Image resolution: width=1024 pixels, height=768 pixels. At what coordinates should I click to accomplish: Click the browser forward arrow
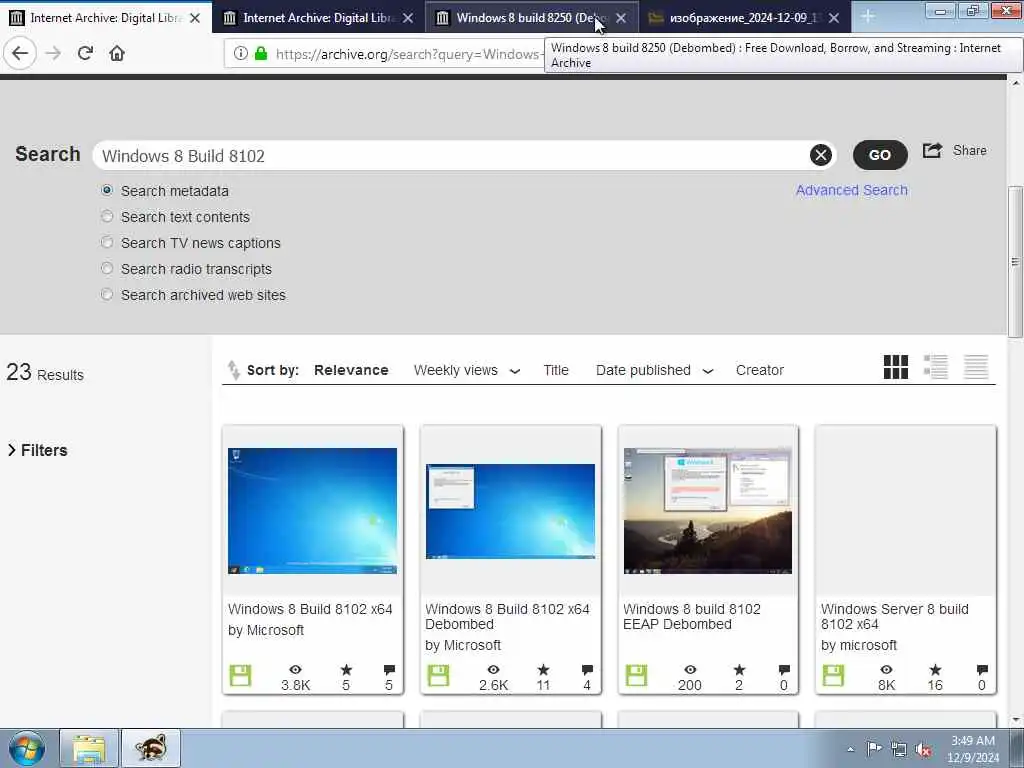pos(53,53)
